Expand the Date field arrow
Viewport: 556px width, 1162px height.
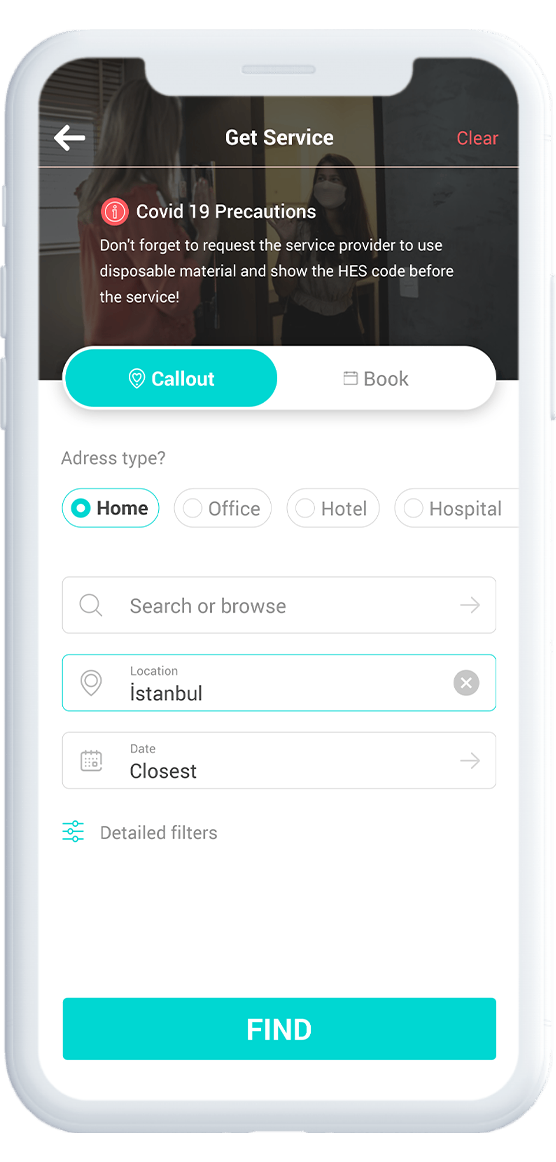[470, 760]
